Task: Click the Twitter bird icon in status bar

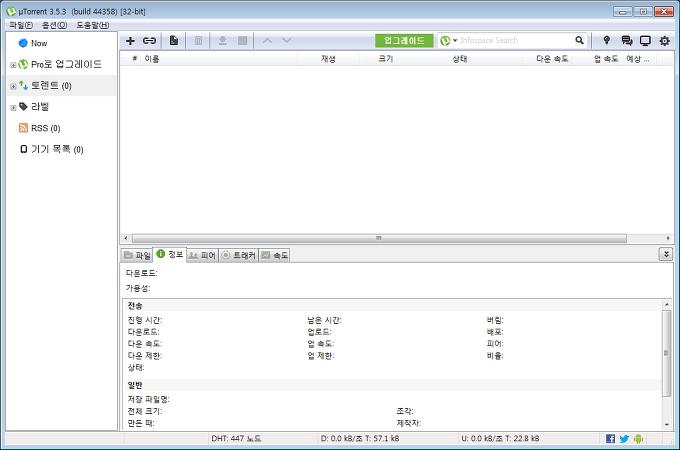Action: 624,439
